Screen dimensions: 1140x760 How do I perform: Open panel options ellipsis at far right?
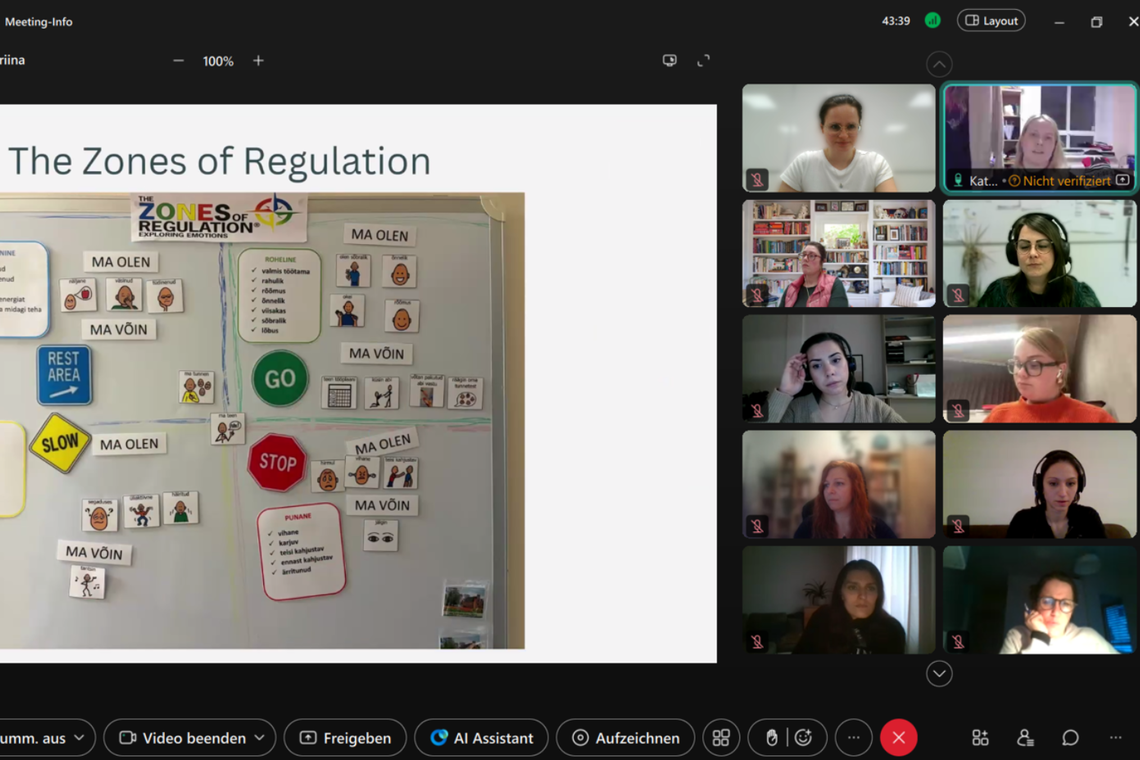1116,738
